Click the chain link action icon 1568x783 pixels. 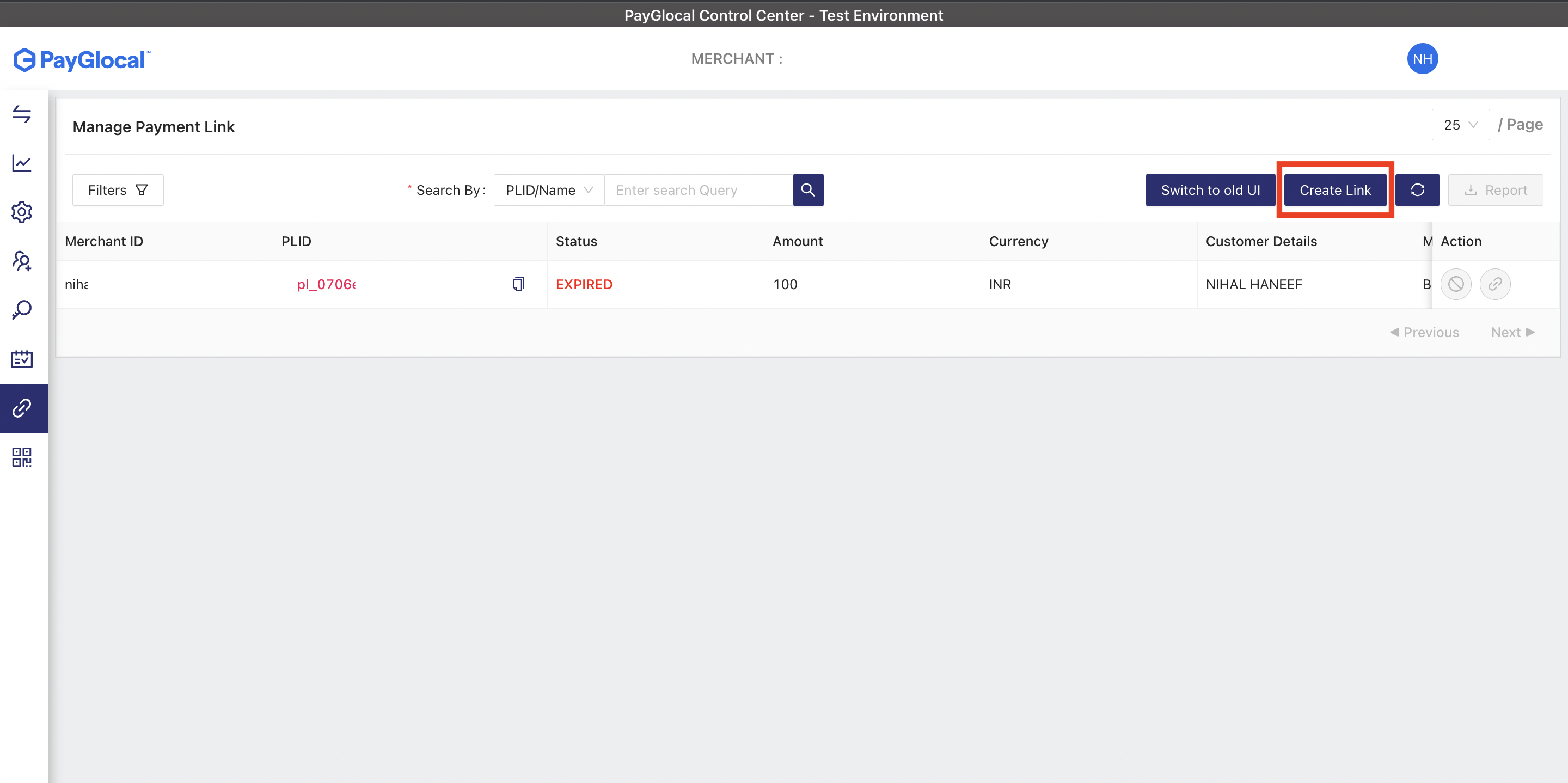pyautogui.click(x=1494, y=284)
